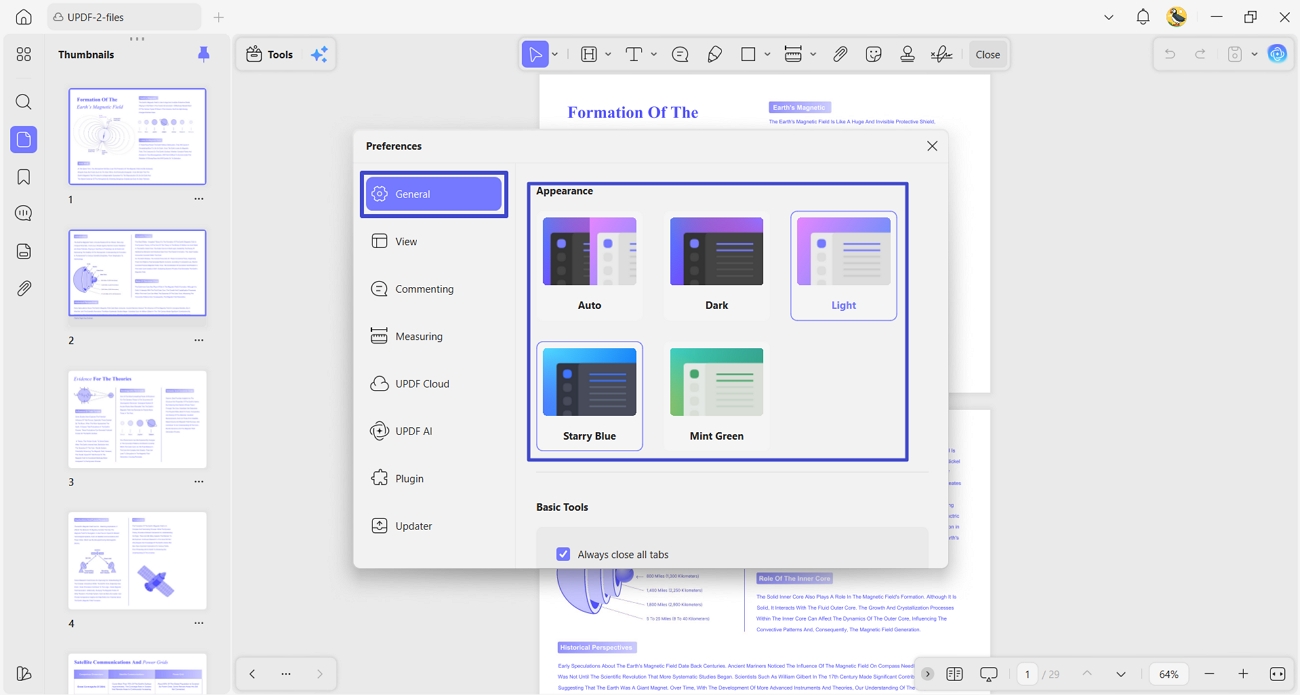This screenshot has height=695, width=1300.
Task: Select the Starry Blue theme swatch
Action: click(590, 396)
